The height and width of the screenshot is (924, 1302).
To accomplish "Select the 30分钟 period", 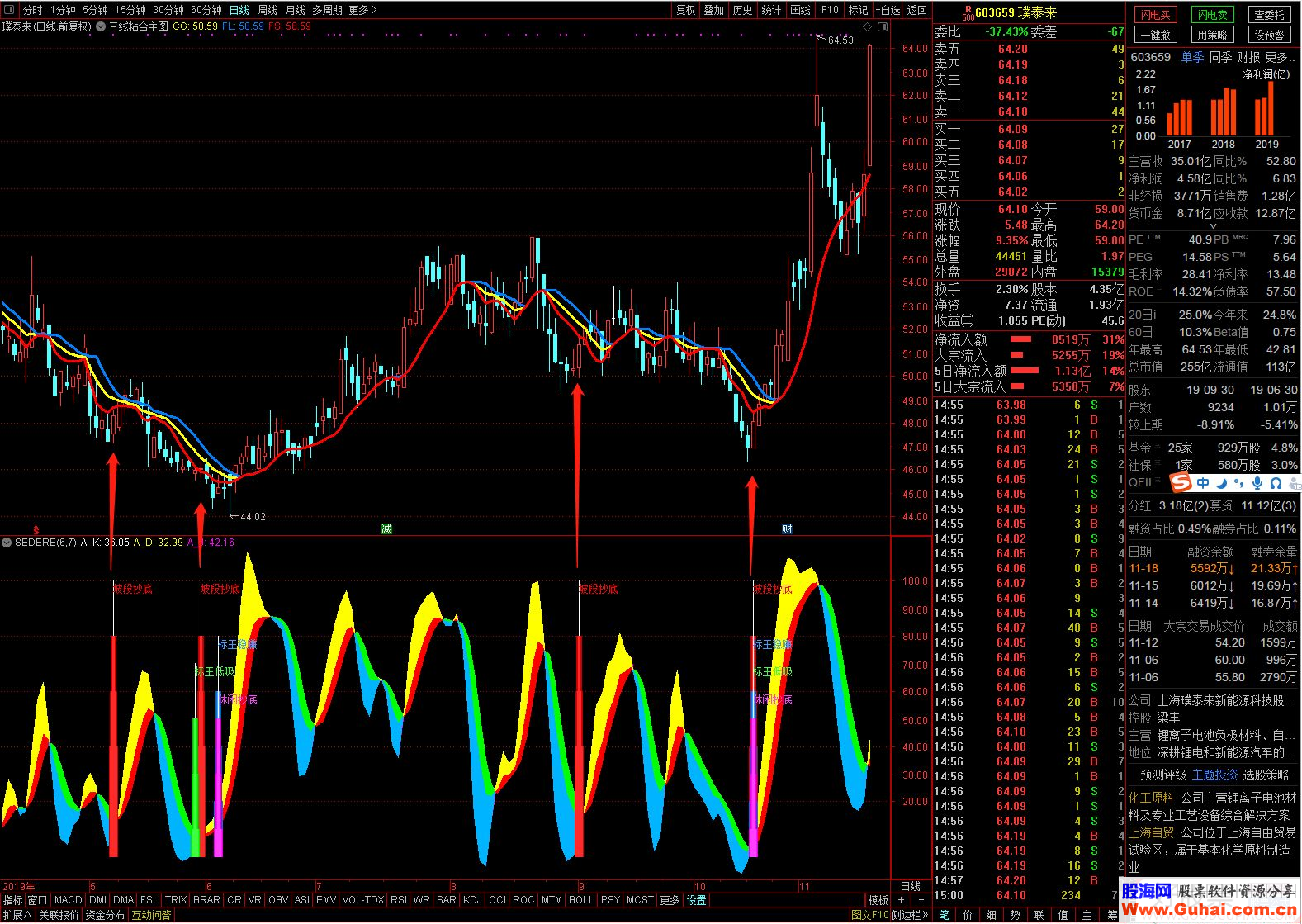I will (168, 10).
